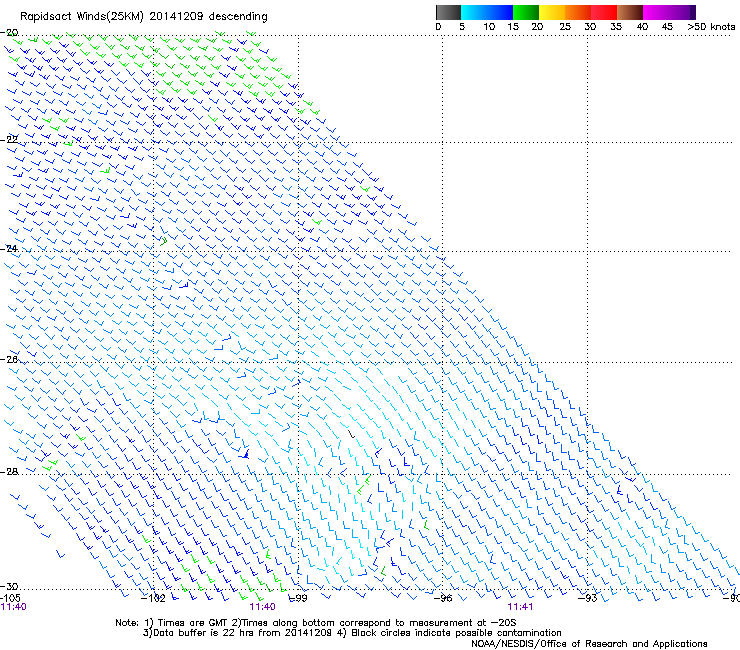
Task: Click the legend tick label 25
Action: coord(565,27)
